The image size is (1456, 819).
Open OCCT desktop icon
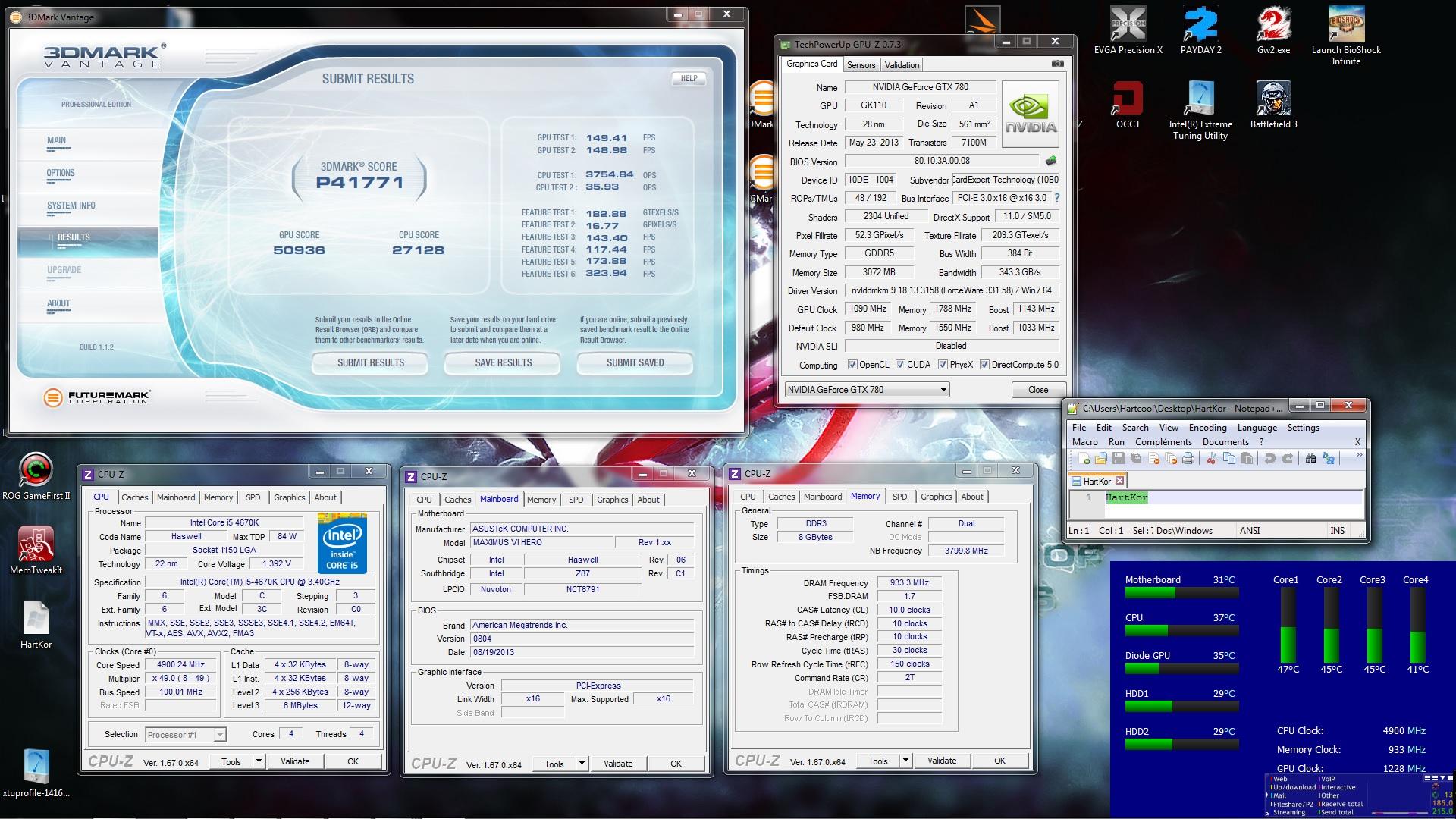point(1128,105)
